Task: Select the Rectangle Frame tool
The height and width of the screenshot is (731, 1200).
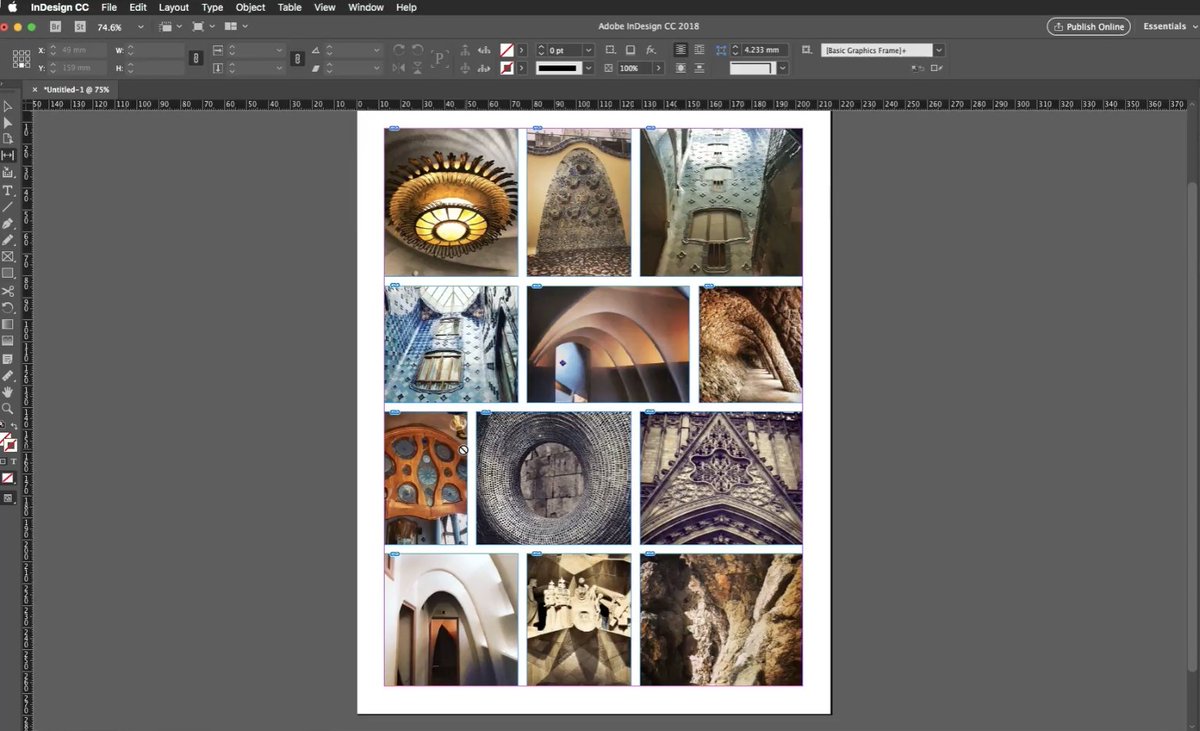Action: click(x=8, y=256)
